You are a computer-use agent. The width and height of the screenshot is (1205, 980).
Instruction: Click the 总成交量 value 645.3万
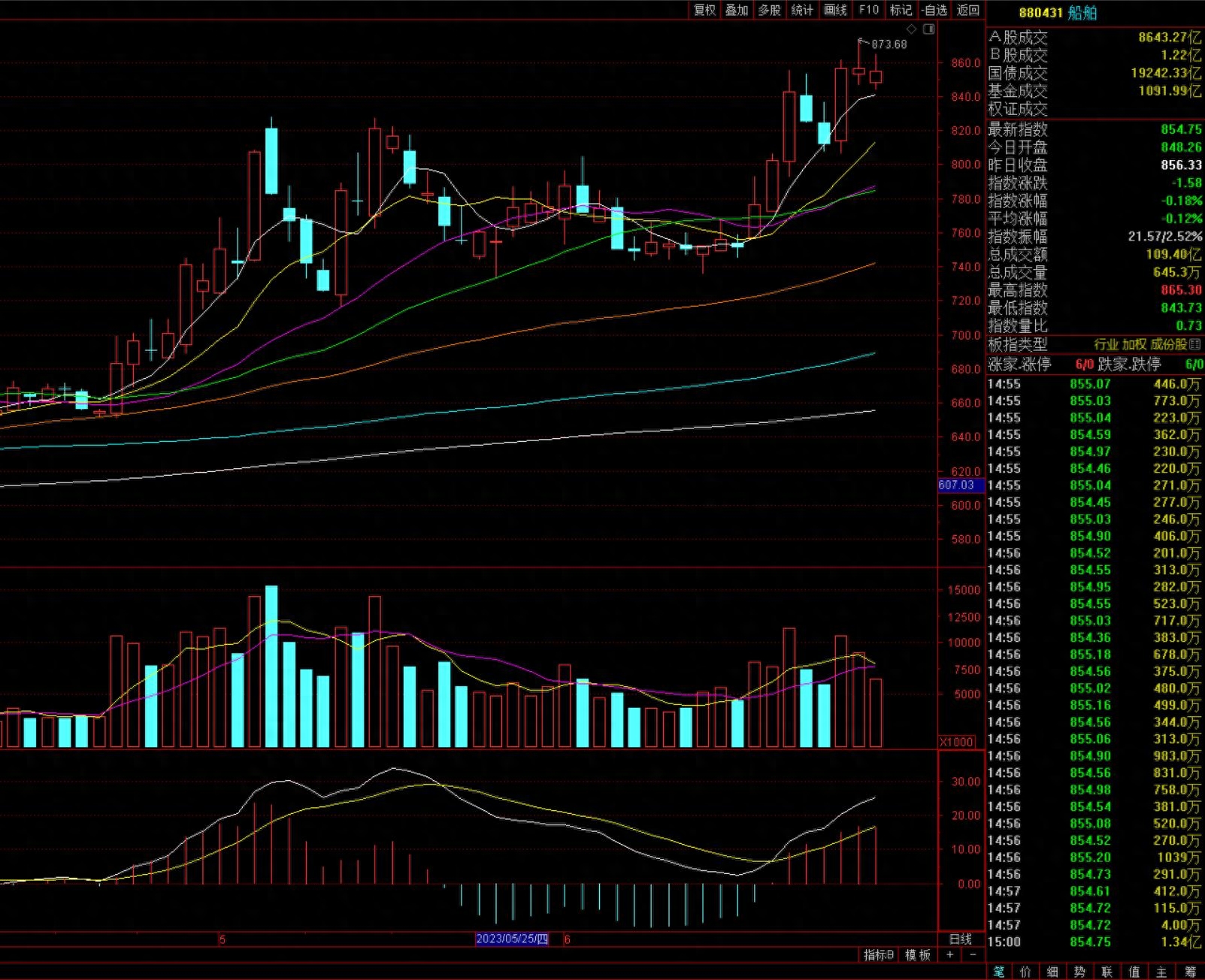(x=1176, y=272)
